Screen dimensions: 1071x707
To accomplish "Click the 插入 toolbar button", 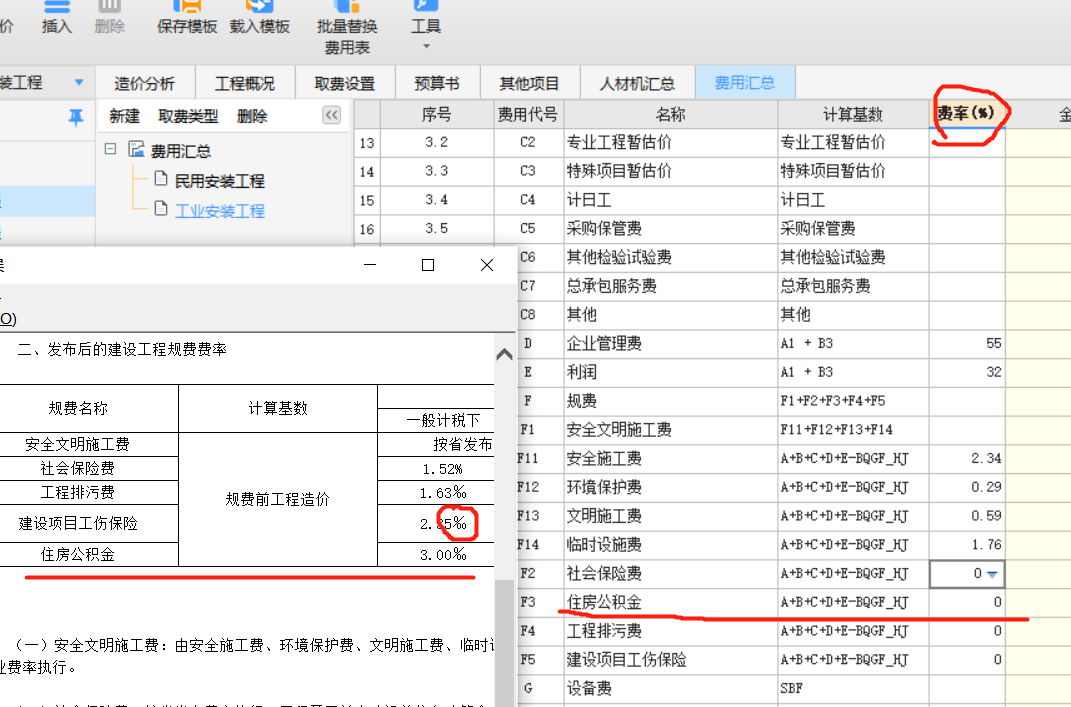I will click(x=57, y=18).
